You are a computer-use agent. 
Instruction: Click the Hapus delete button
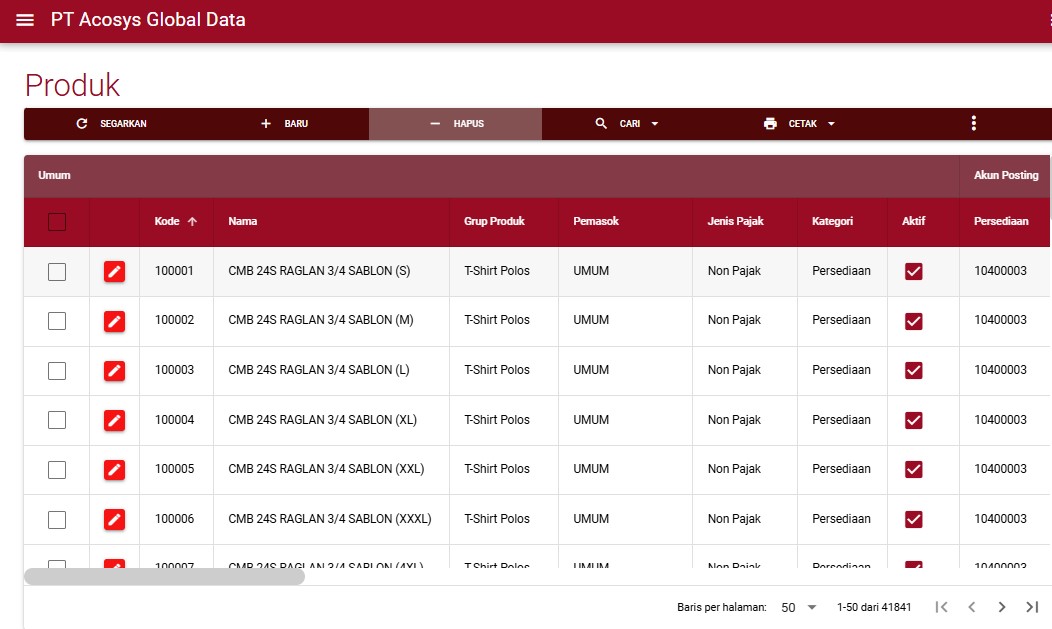point(456,124)
